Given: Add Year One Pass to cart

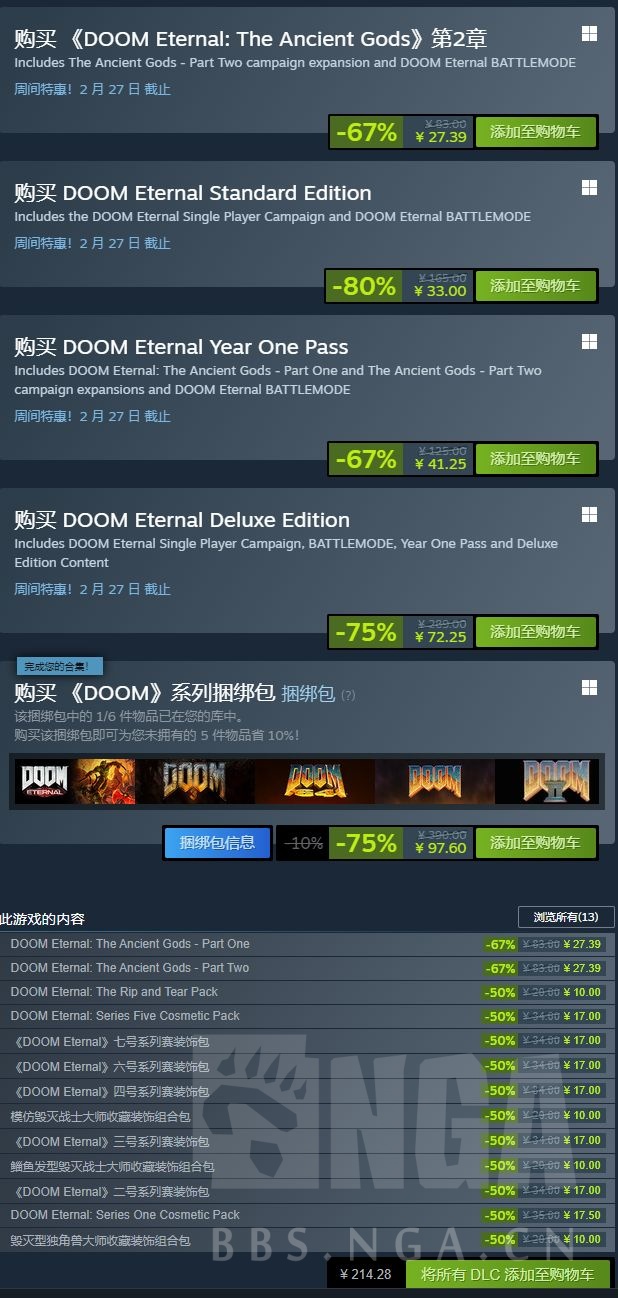Looking at the screenshot, I should pyautogui.click(x=535, y=459).
